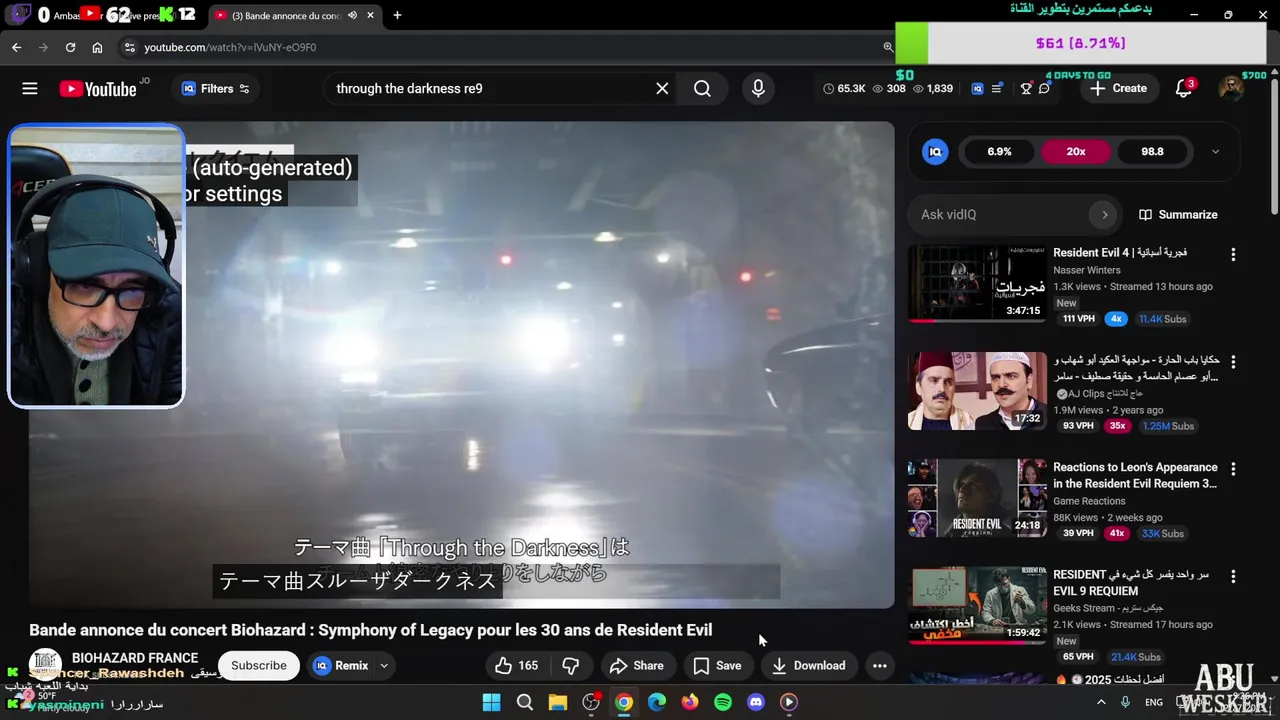Open more actions three-dot menu

click(879, 666)
